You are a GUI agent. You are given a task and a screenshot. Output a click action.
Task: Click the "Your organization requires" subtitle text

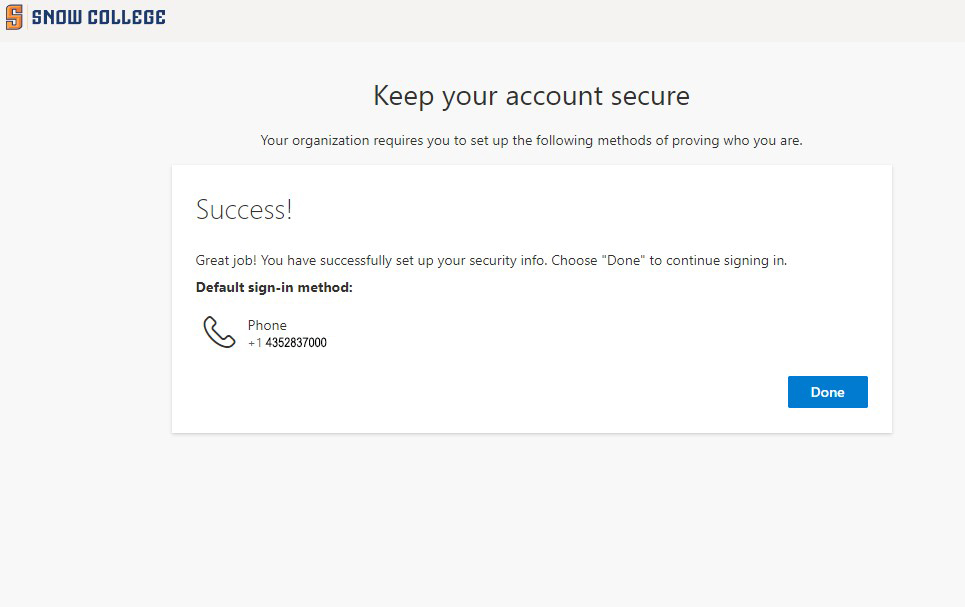(x=342, y=141)
